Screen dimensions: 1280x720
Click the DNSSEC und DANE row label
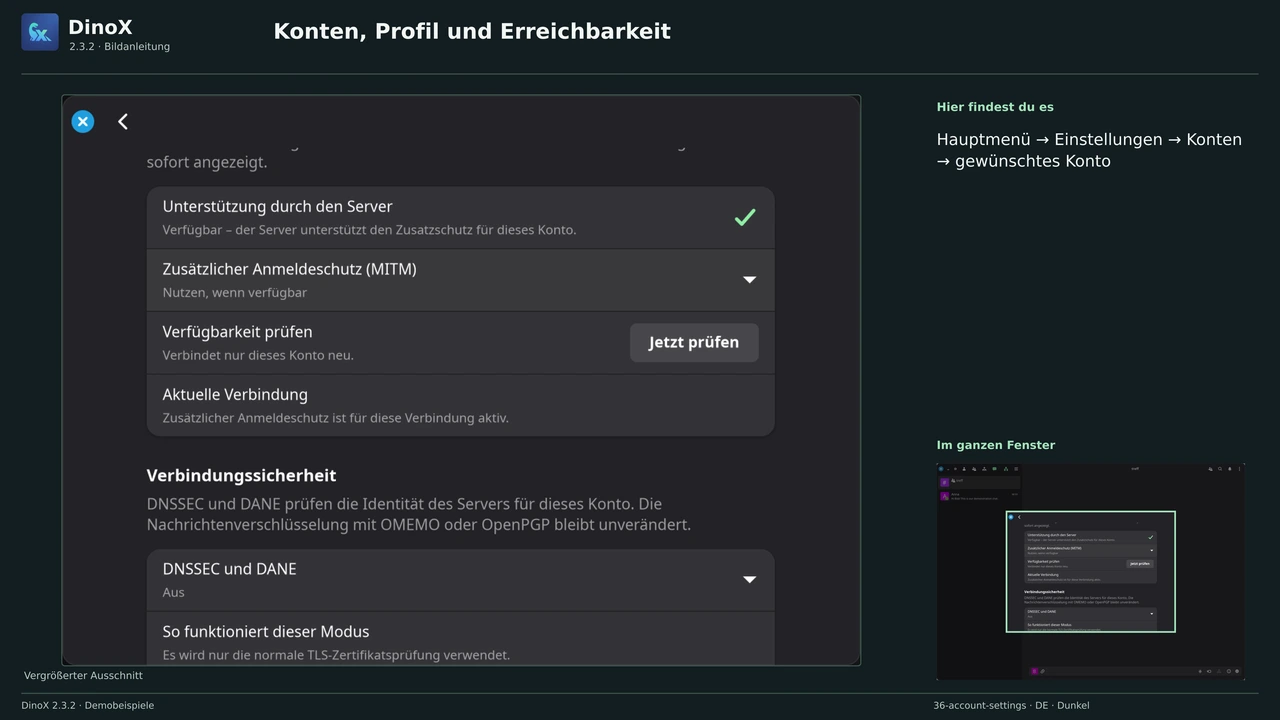pyautogui.click(x=229, y=569)
